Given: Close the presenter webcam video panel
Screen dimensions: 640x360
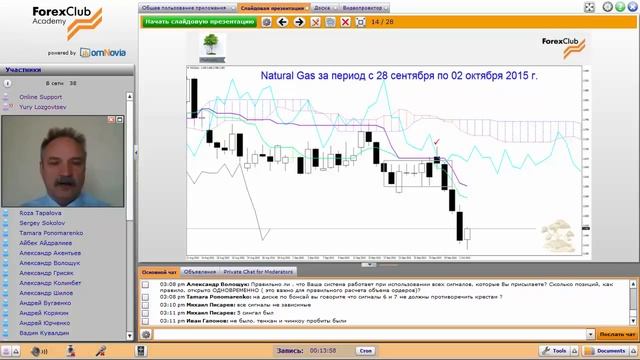Looking at the screenshot, I should click(x=111, y=119).
